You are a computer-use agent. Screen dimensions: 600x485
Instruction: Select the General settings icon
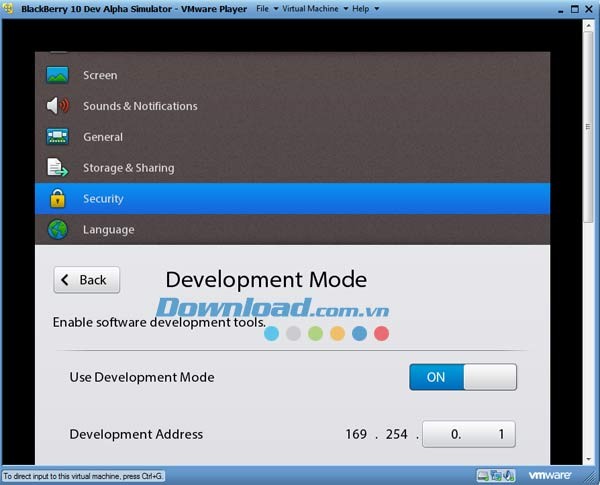point(57,137)
